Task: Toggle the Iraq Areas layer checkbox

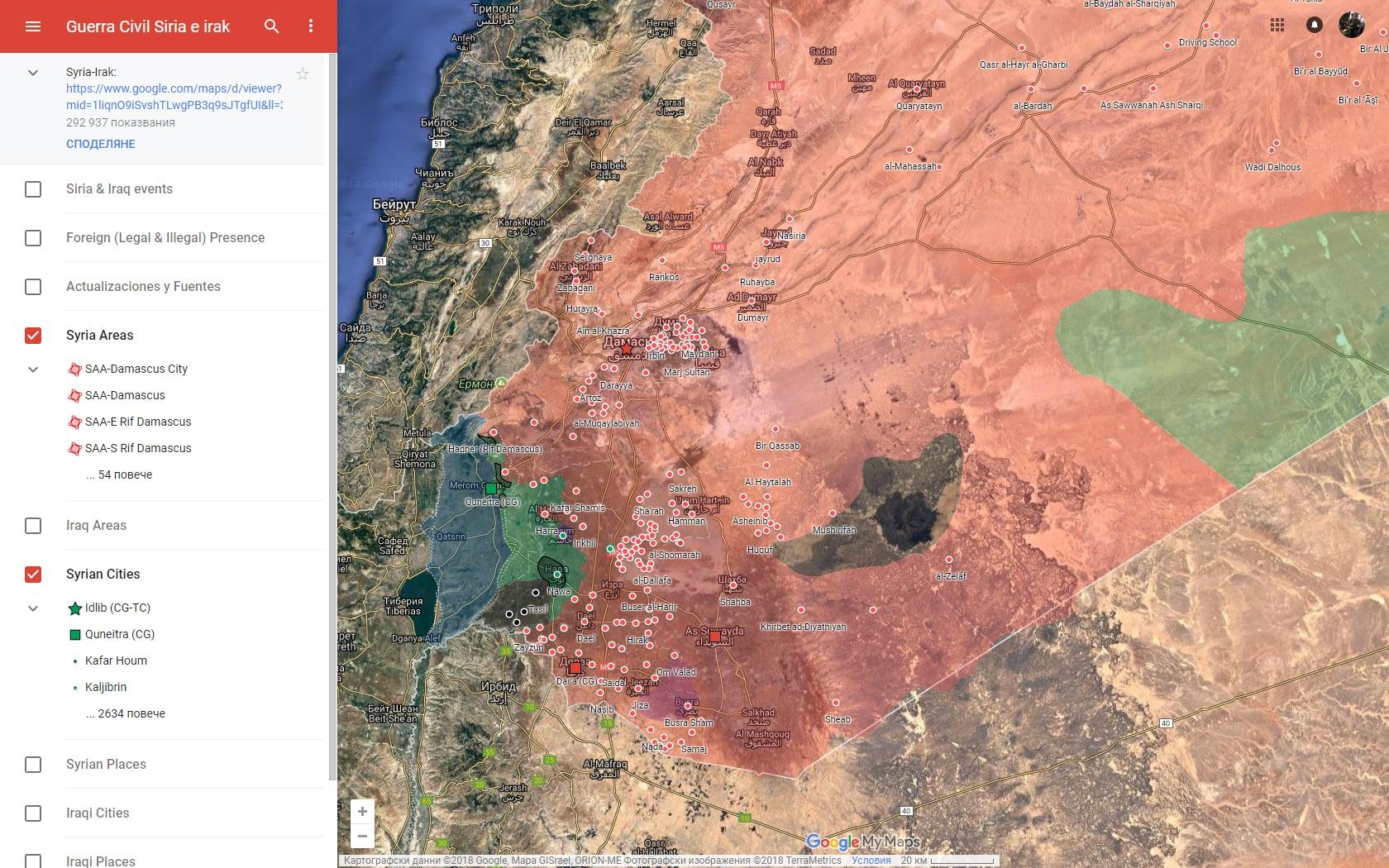Action: tap(33, 526)
